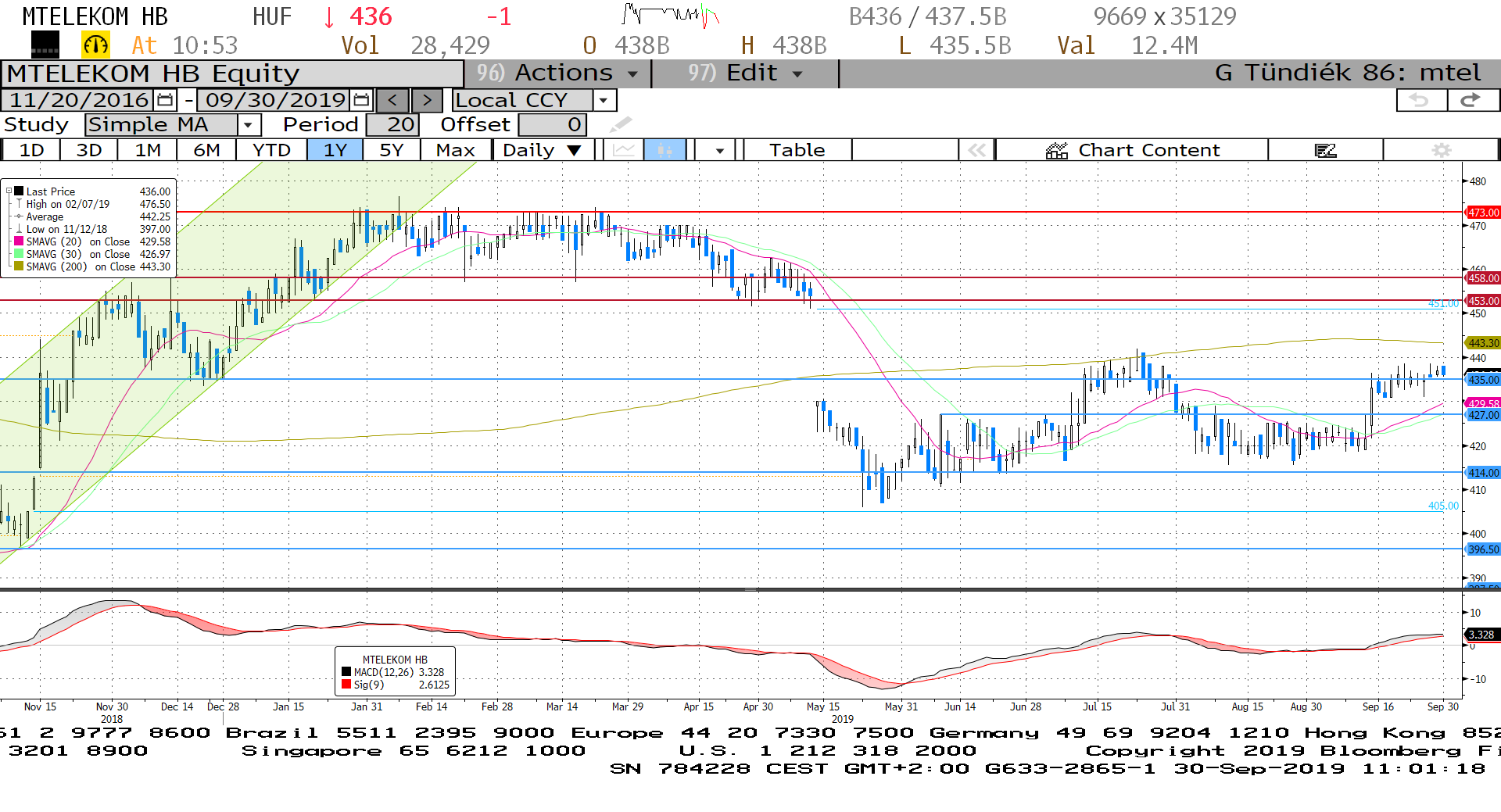The image size is (1501, 812).
Task: Open the Daily periodicity dropdown
Action: [x=543, y=150]
